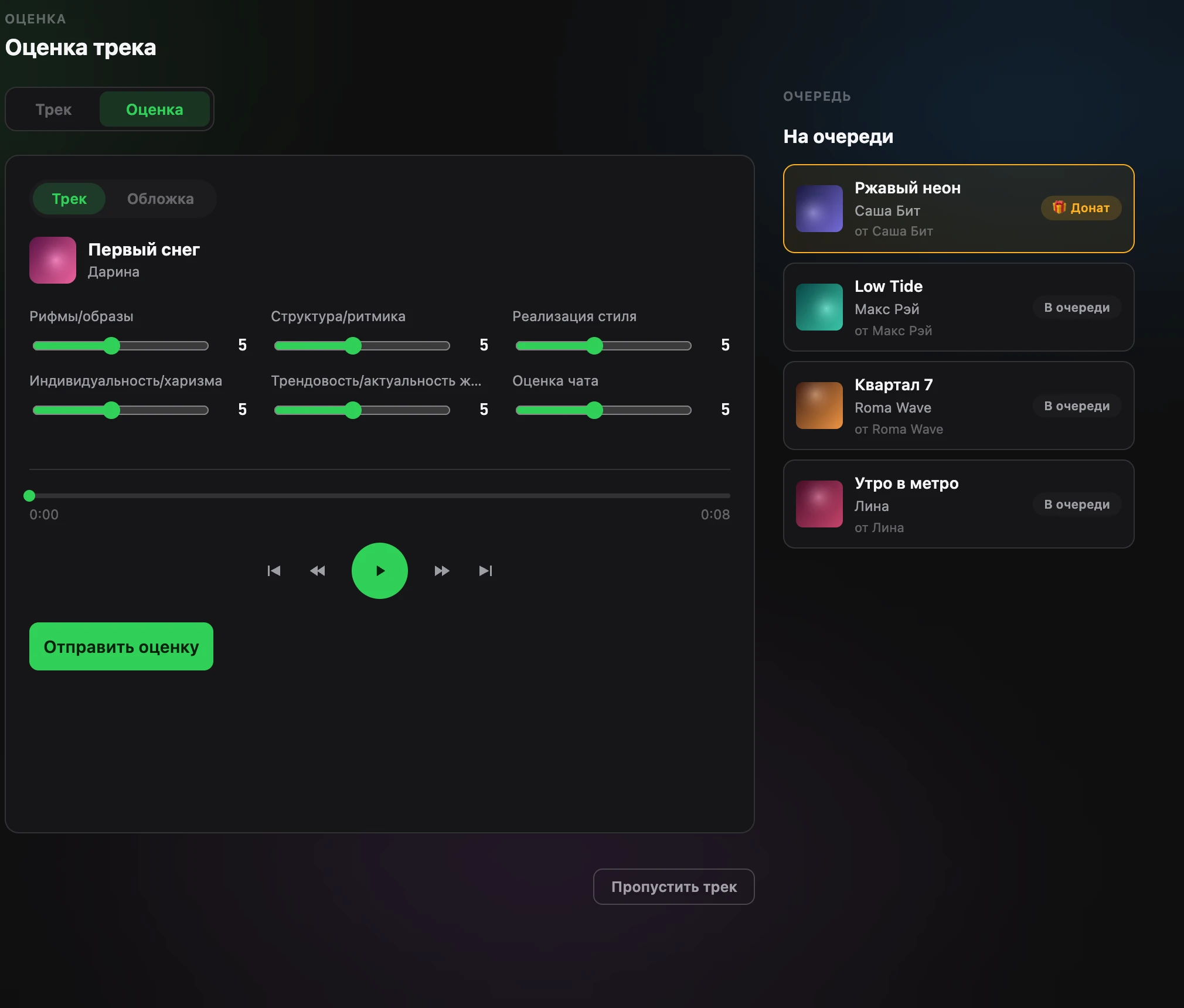Select the top Оценка tab

(155, 110)
